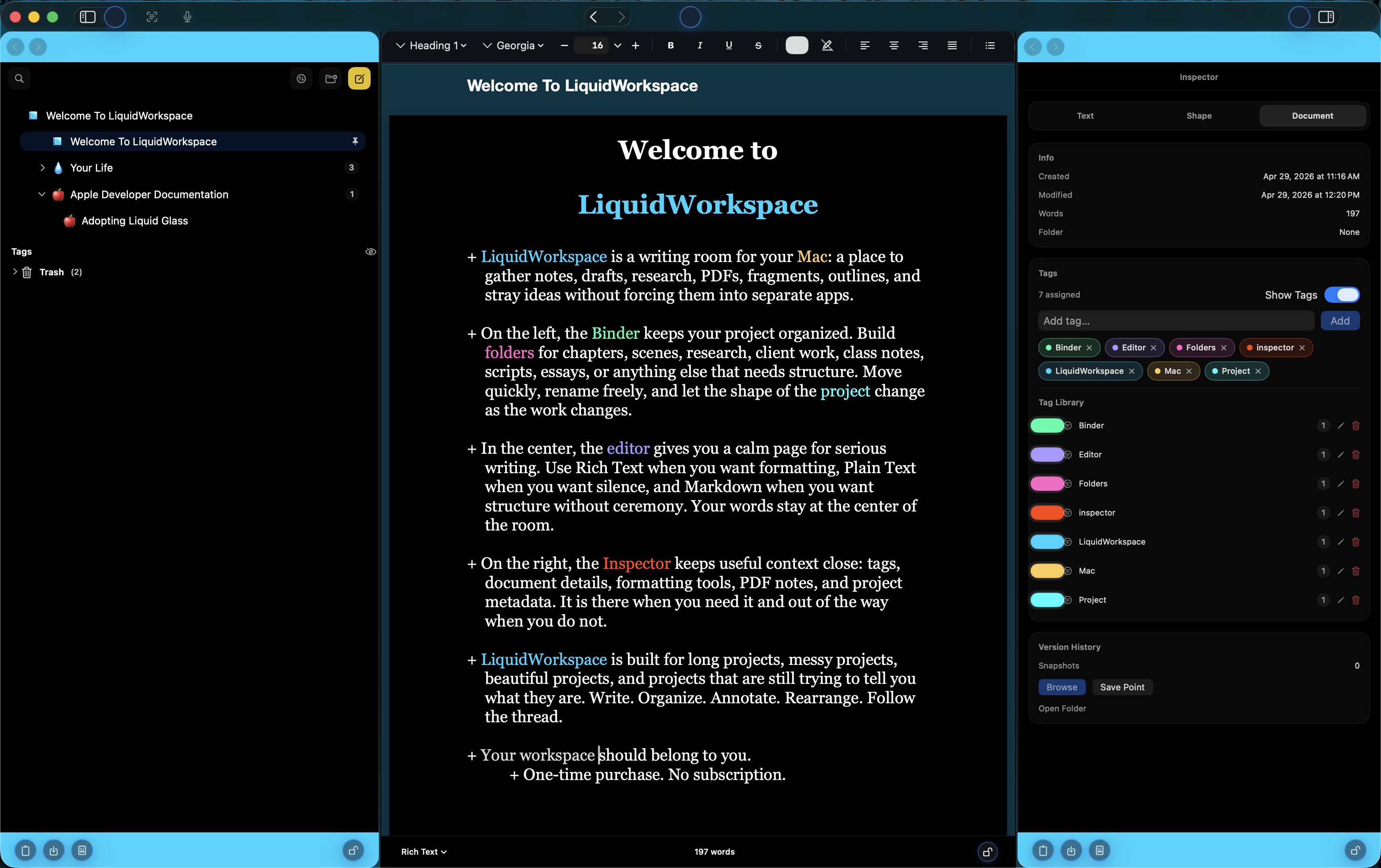Apply italic formatting
This screenshot has height=868, width=1381.
pyautogui.click(x=700, y=45)
